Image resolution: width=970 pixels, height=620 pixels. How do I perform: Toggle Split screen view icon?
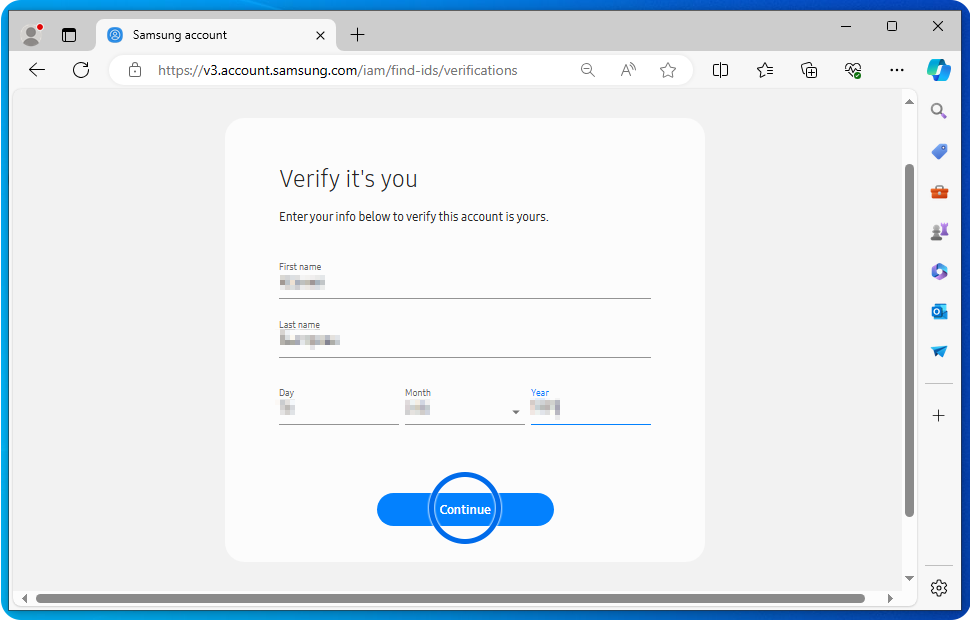pos(720,70)
